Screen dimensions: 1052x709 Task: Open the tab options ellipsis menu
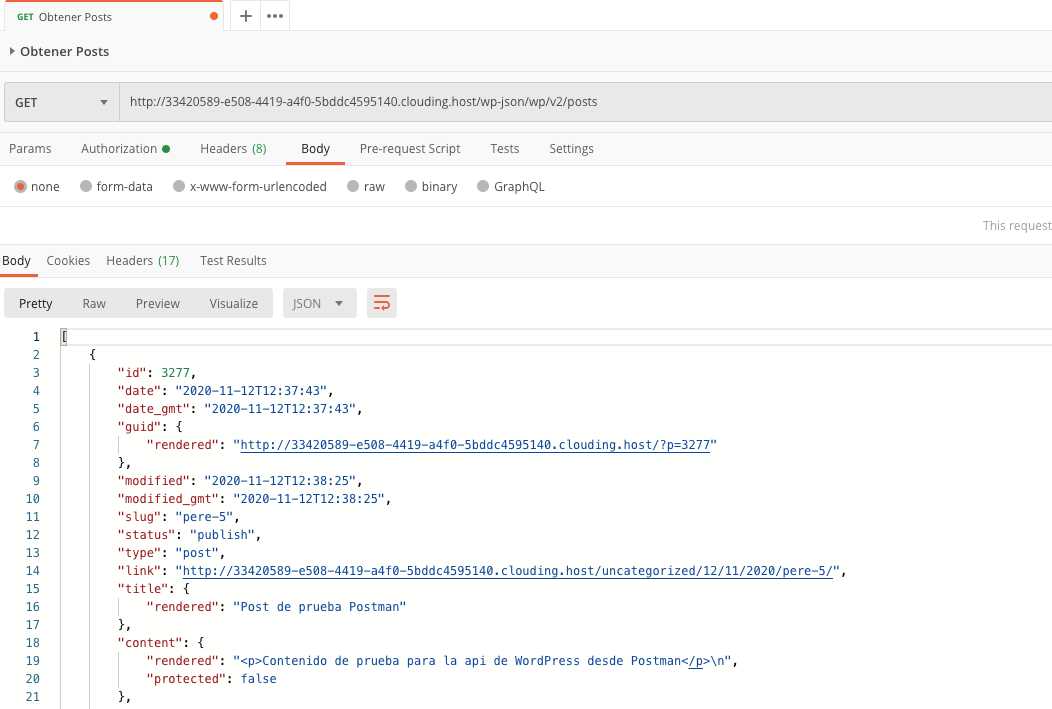275,16
